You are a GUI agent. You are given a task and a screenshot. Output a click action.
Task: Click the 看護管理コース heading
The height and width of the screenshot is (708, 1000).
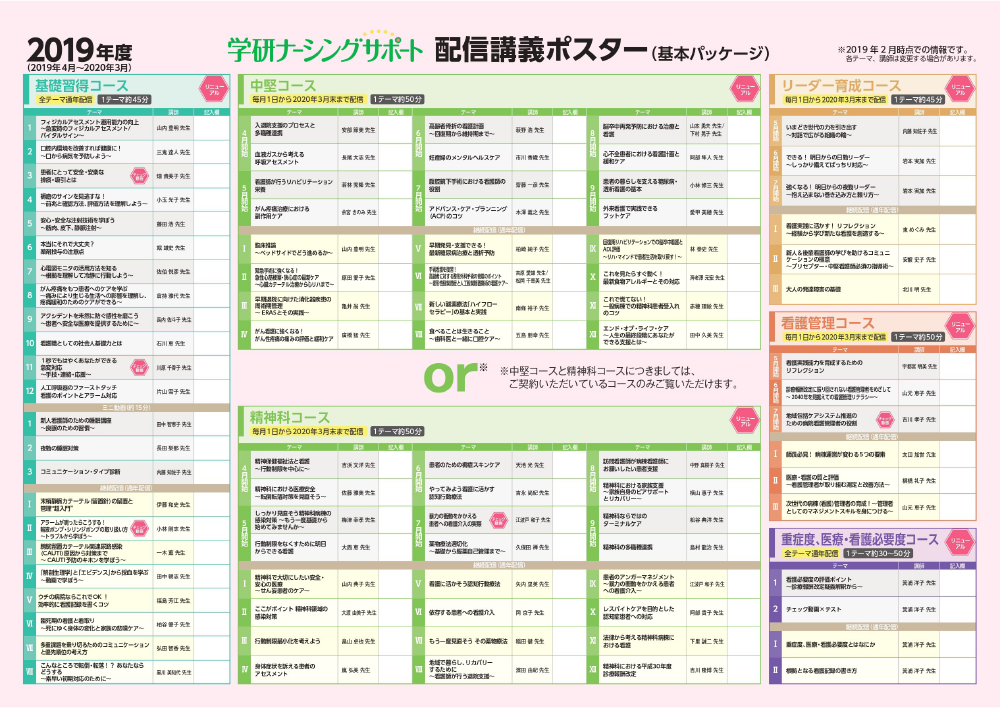[x=828, y=323]
